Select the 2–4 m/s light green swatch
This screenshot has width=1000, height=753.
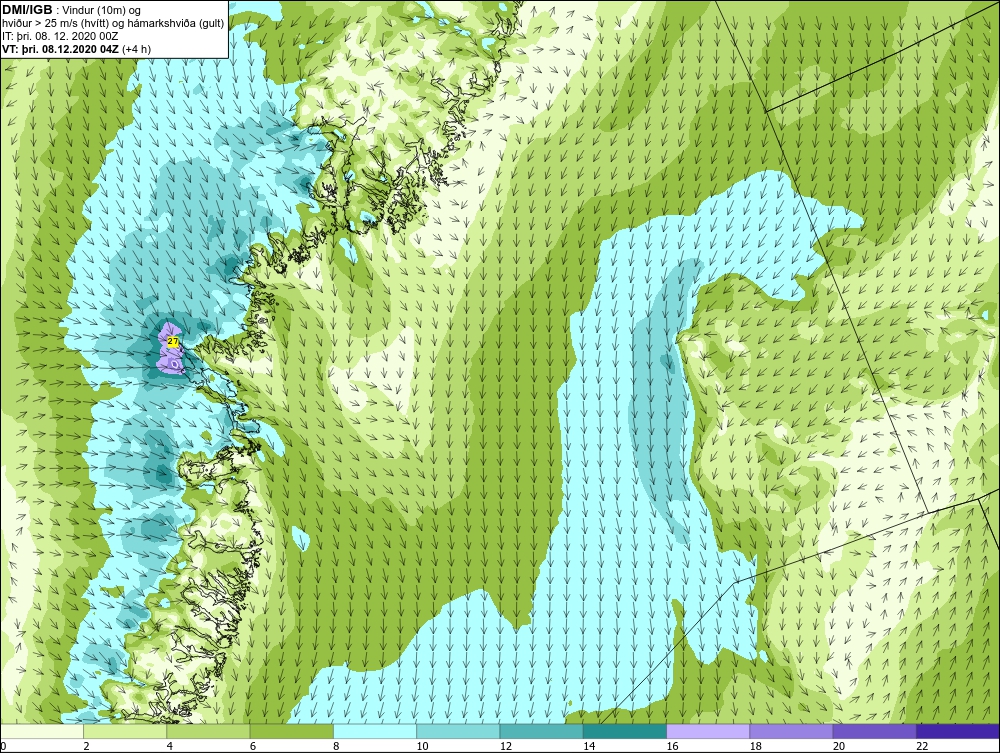125,731
